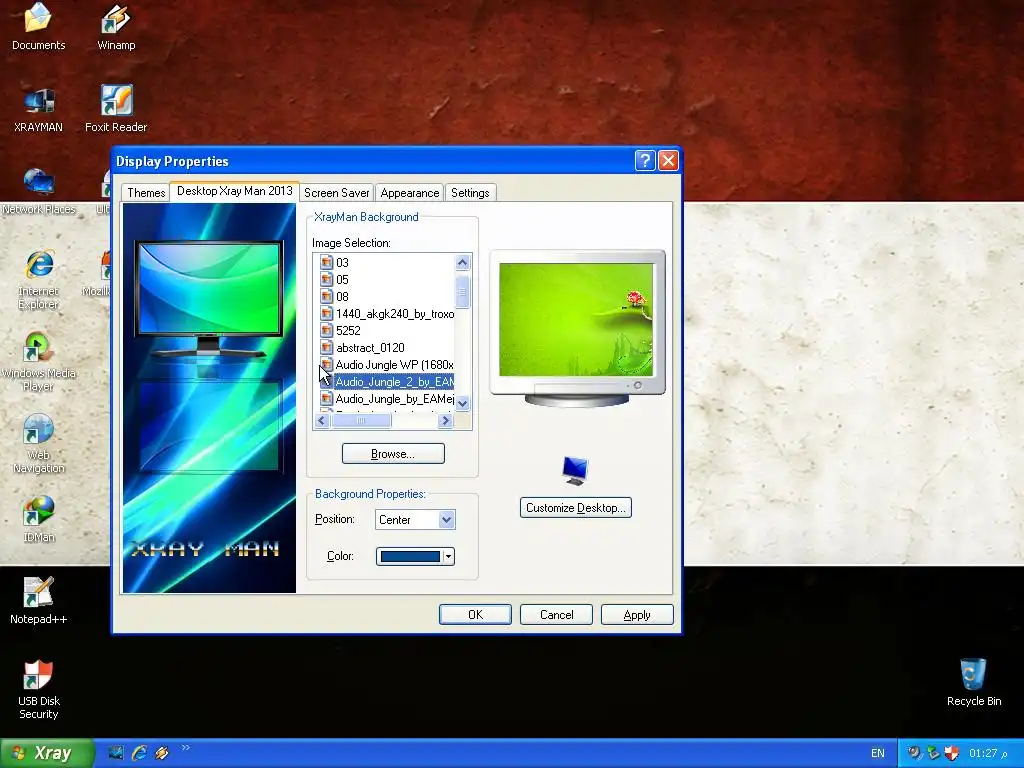Open Windows Media Player shortcut
The height and width of the screenshot is (768, 1024).
[39, 361]
